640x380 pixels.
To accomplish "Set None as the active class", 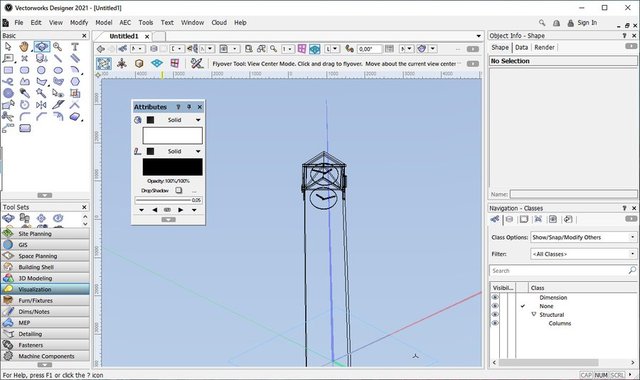I will [x=522, y=306].
